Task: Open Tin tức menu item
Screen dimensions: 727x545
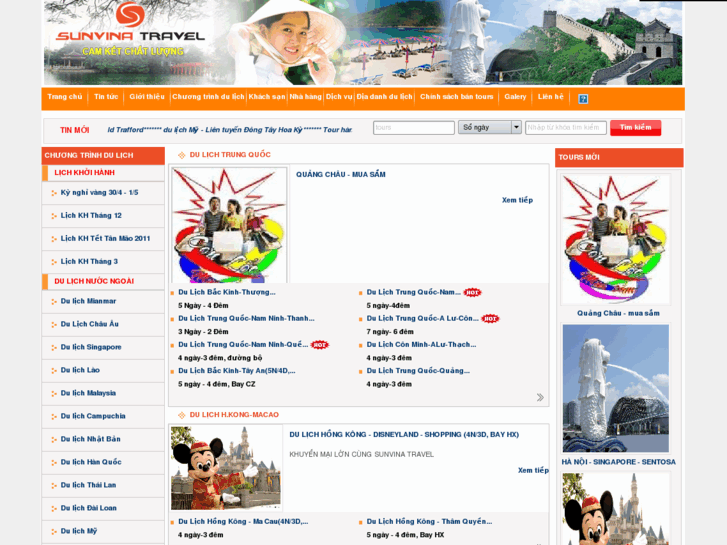Action: coord(106,97)
